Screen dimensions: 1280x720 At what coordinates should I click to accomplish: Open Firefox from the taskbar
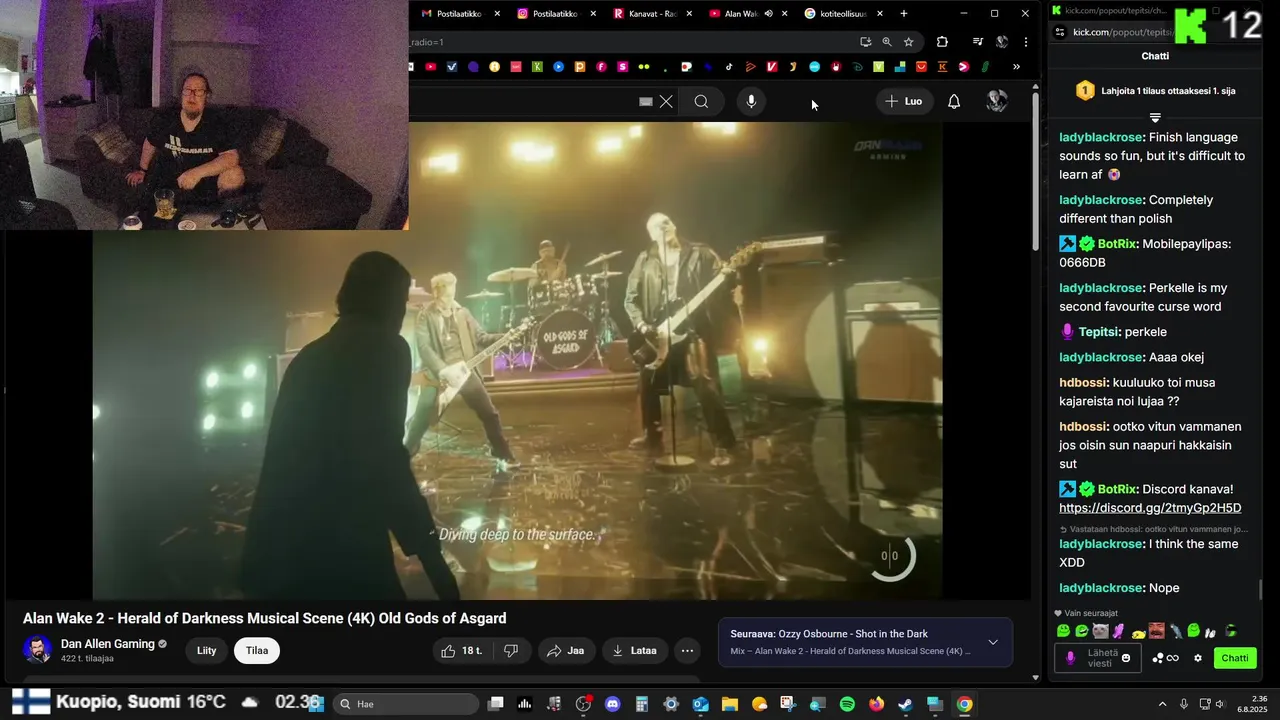(x=877, y=704)
